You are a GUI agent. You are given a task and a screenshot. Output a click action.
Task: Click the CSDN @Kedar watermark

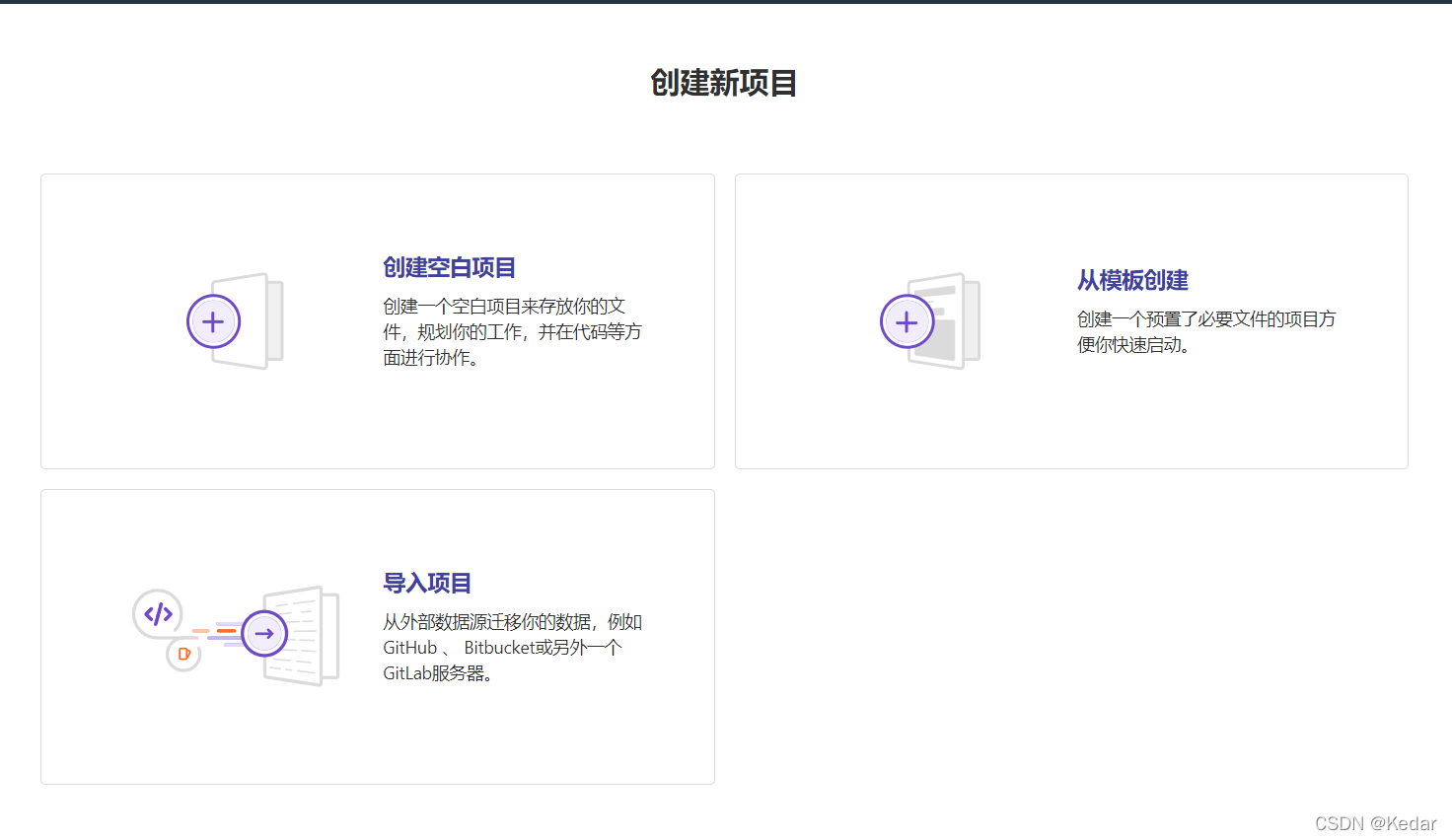pos(1374,823)
